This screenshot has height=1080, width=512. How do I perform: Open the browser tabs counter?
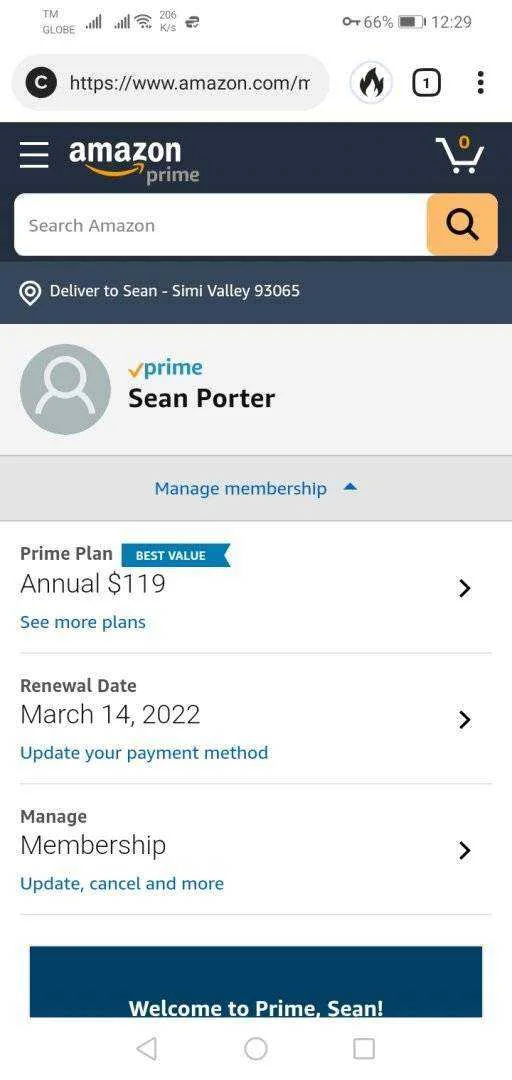(426, 83)
